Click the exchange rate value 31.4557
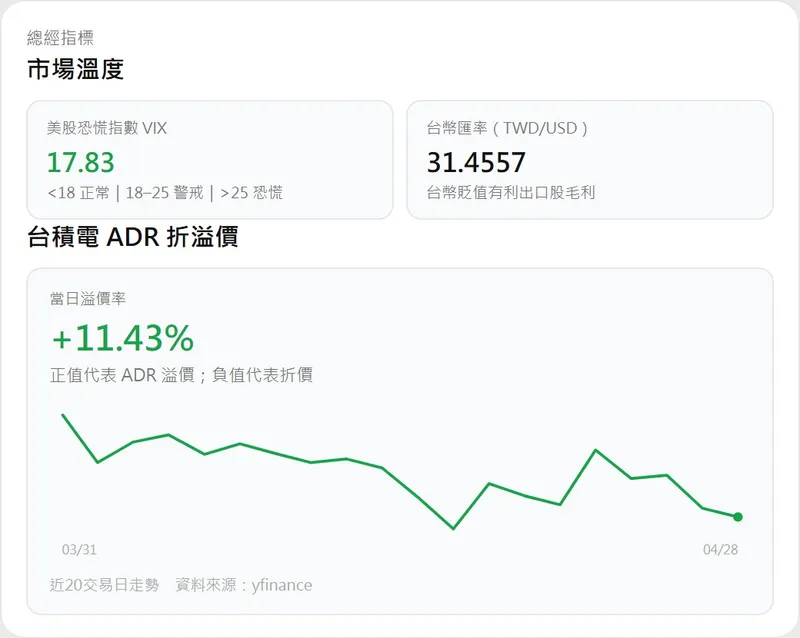This screenshot has height=638, width=800. 476,162
